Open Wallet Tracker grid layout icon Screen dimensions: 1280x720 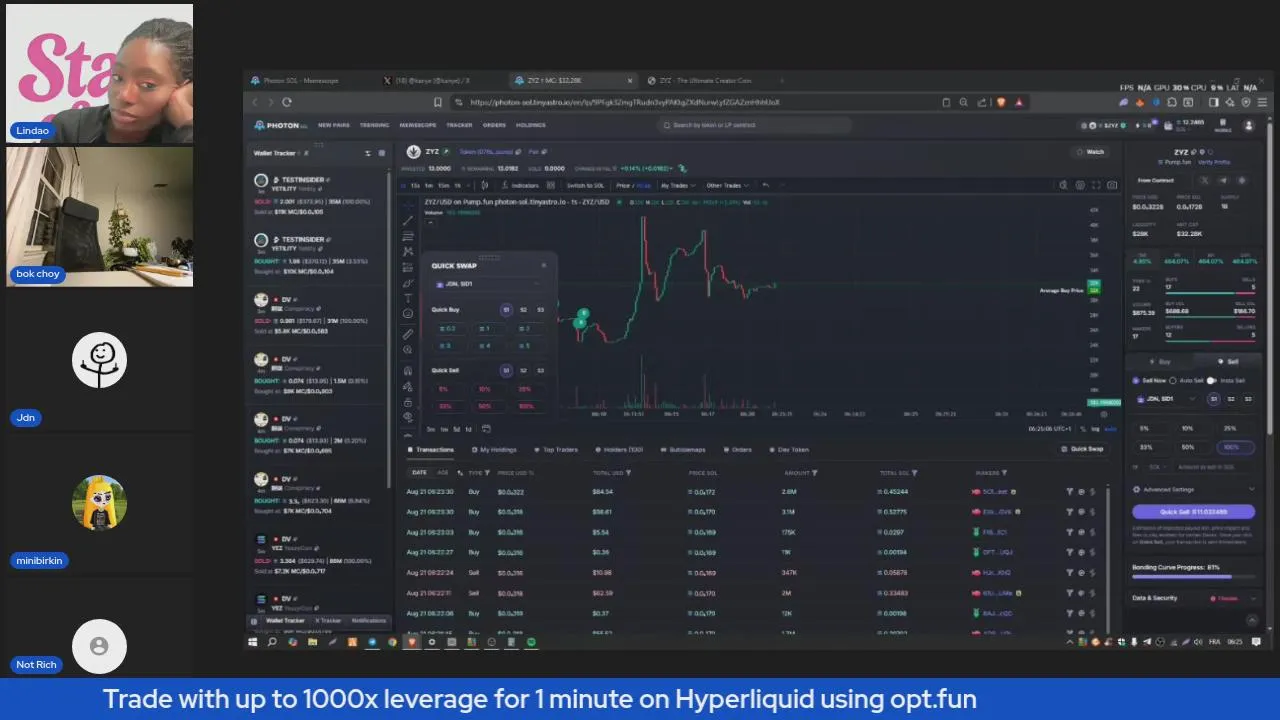click(381, 153)
